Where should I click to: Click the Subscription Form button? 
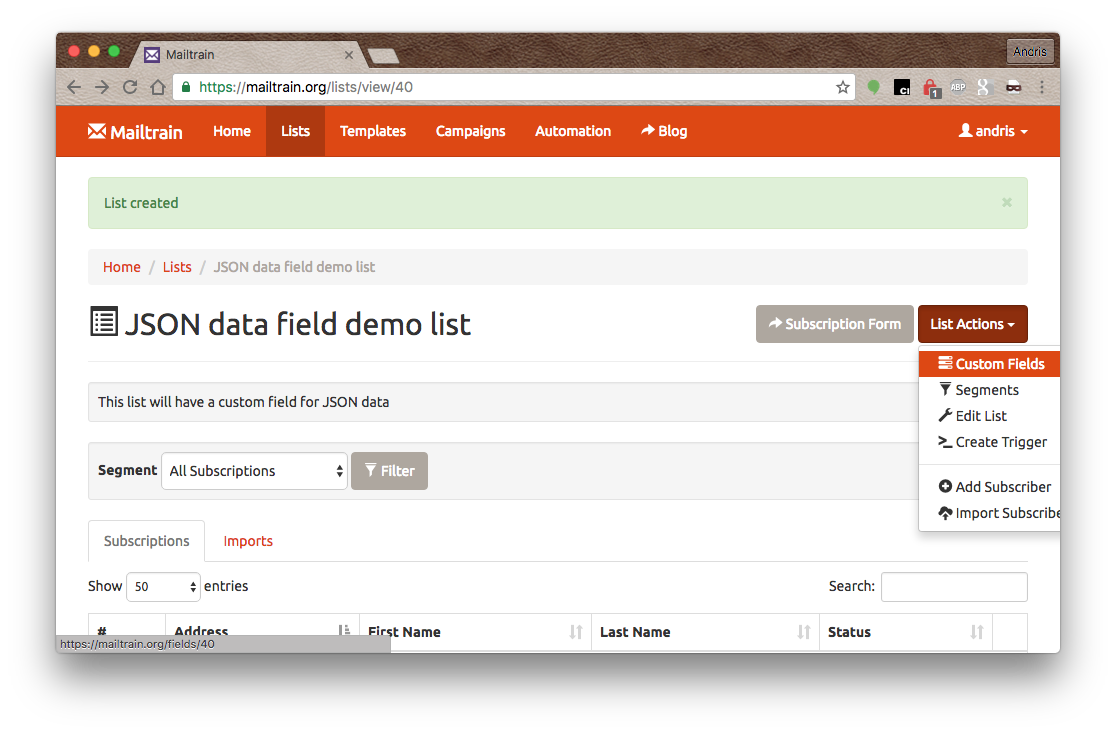point(834,324)
